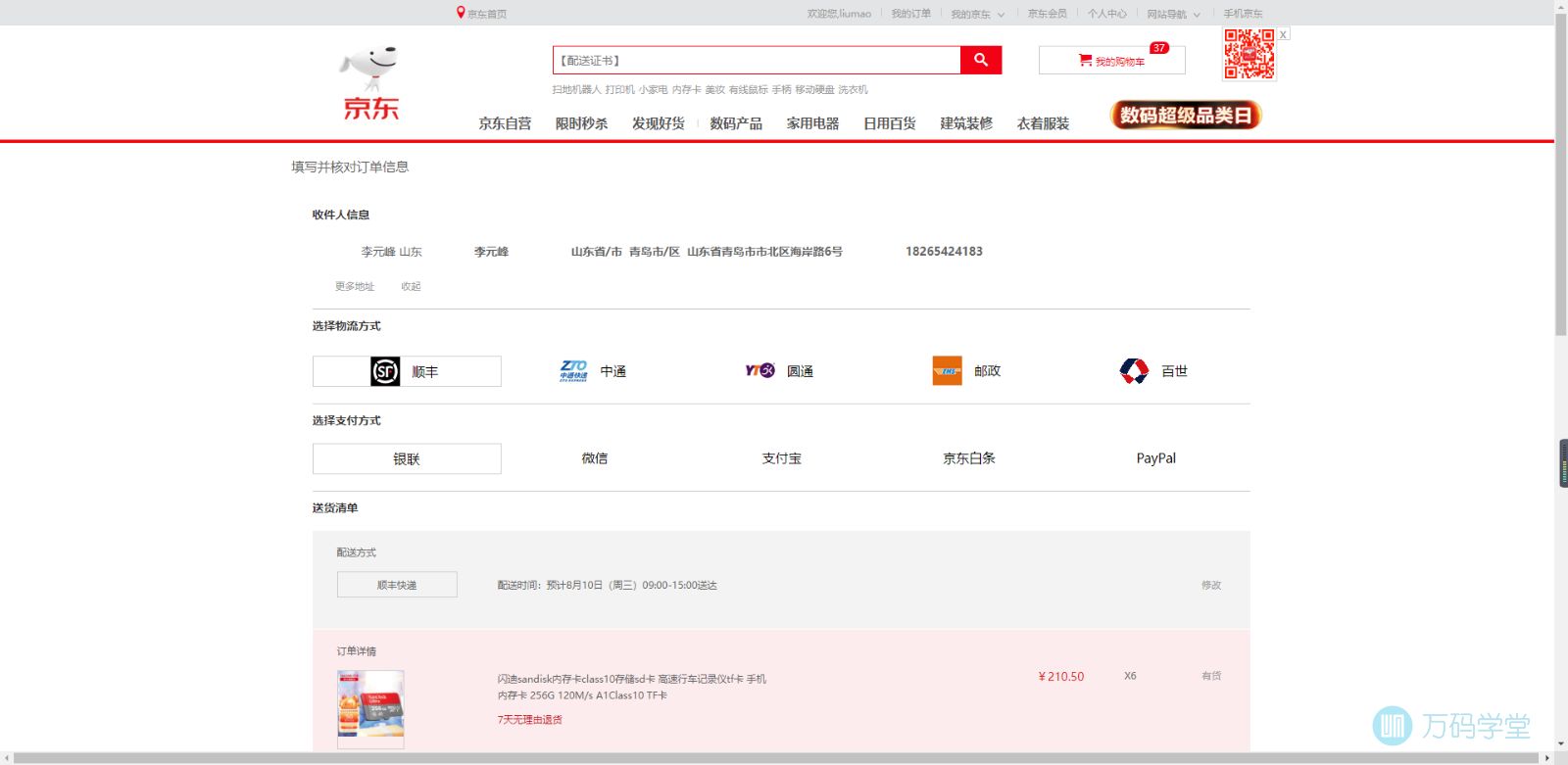The height and width of the screenshot is (765, 1568).
Task: Click the 7天无理由退货 label
Action: pos(529,719)
